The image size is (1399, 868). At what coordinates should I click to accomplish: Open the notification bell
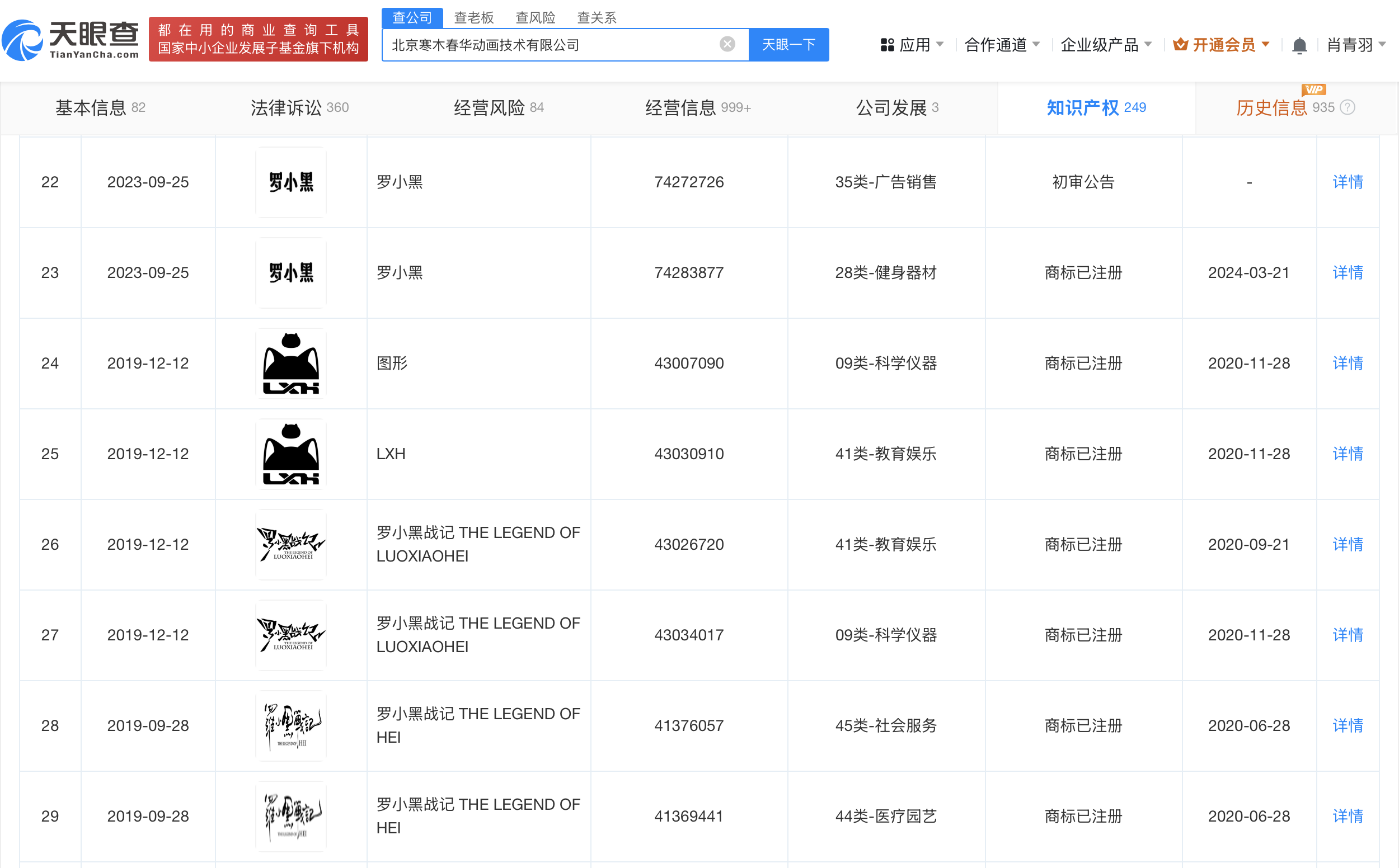[x=1299, y=45]
